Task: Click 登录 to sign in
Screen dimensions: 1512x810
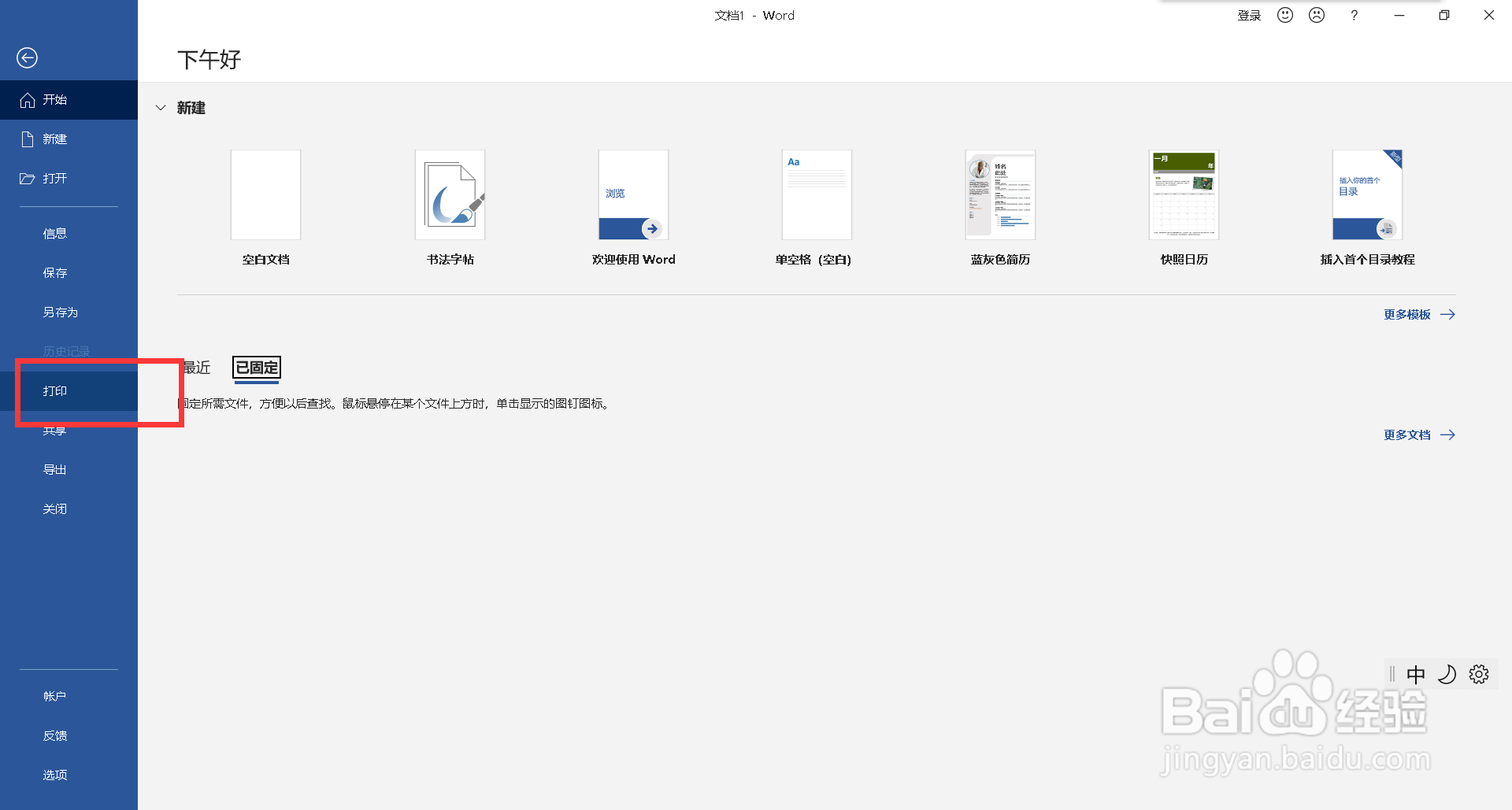Action: (1249, 16)
